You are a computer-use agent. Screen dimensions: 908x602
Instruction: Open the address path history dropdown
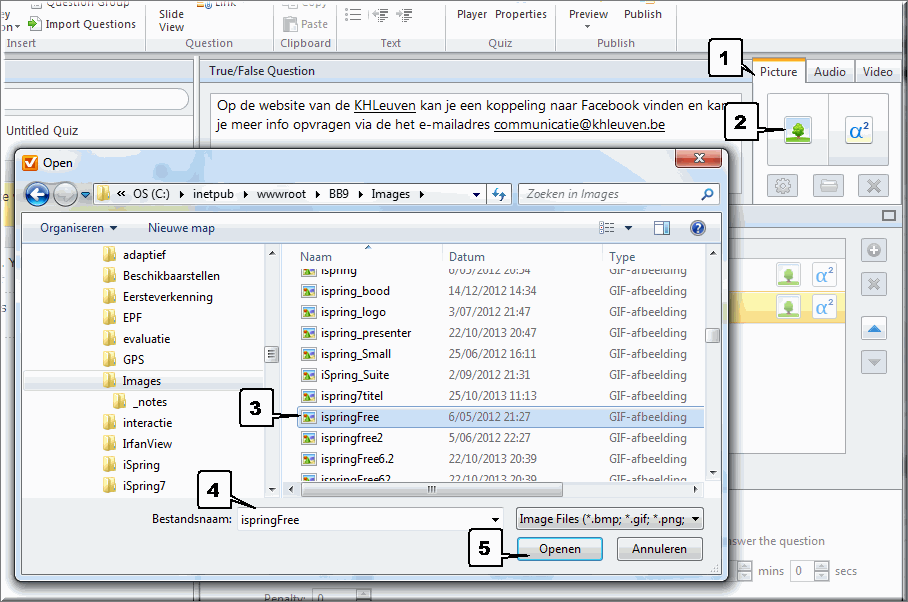point(477,194)
